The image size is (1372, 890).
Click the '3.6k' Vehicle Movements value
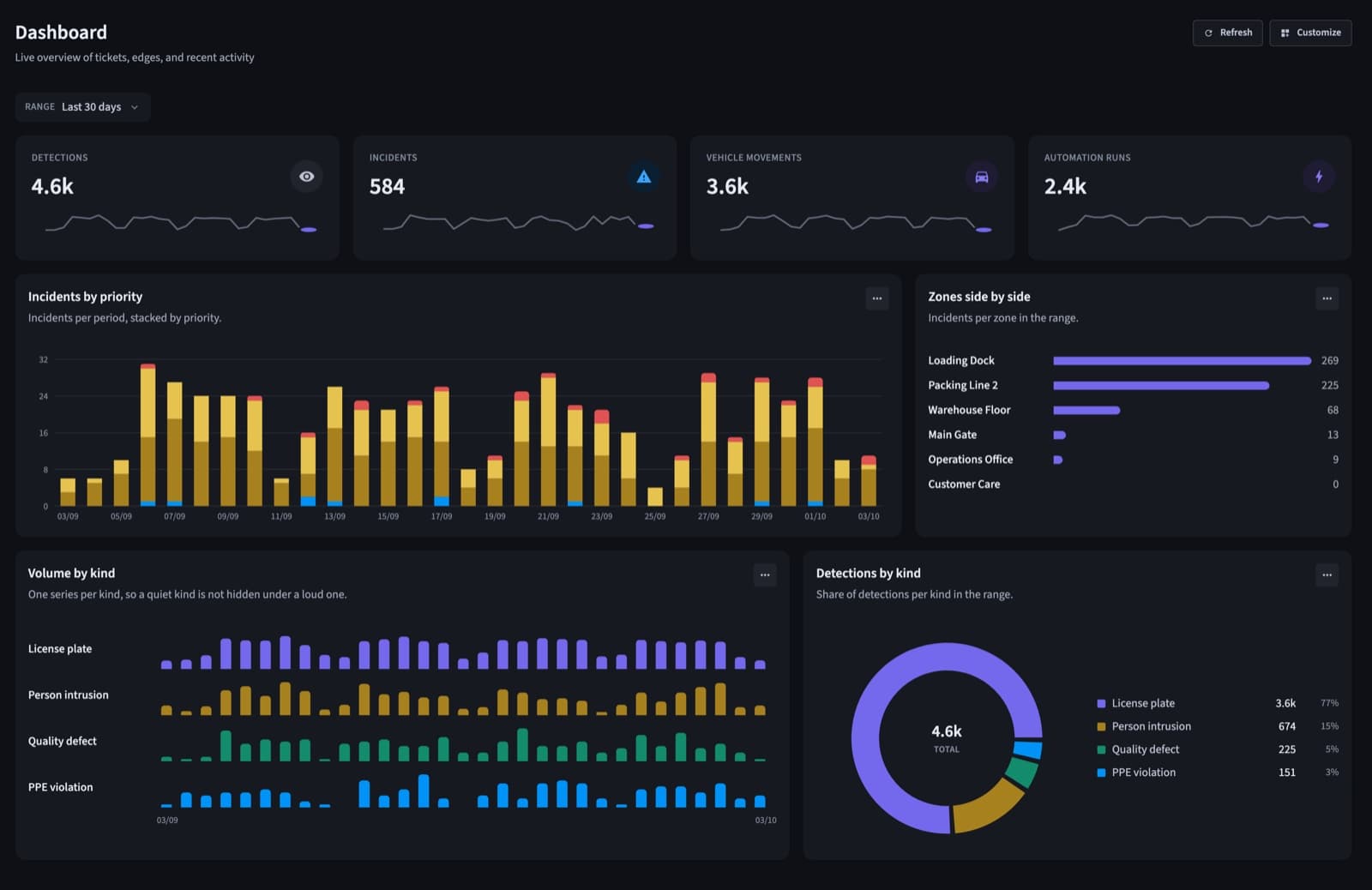(x=727, y=186)
